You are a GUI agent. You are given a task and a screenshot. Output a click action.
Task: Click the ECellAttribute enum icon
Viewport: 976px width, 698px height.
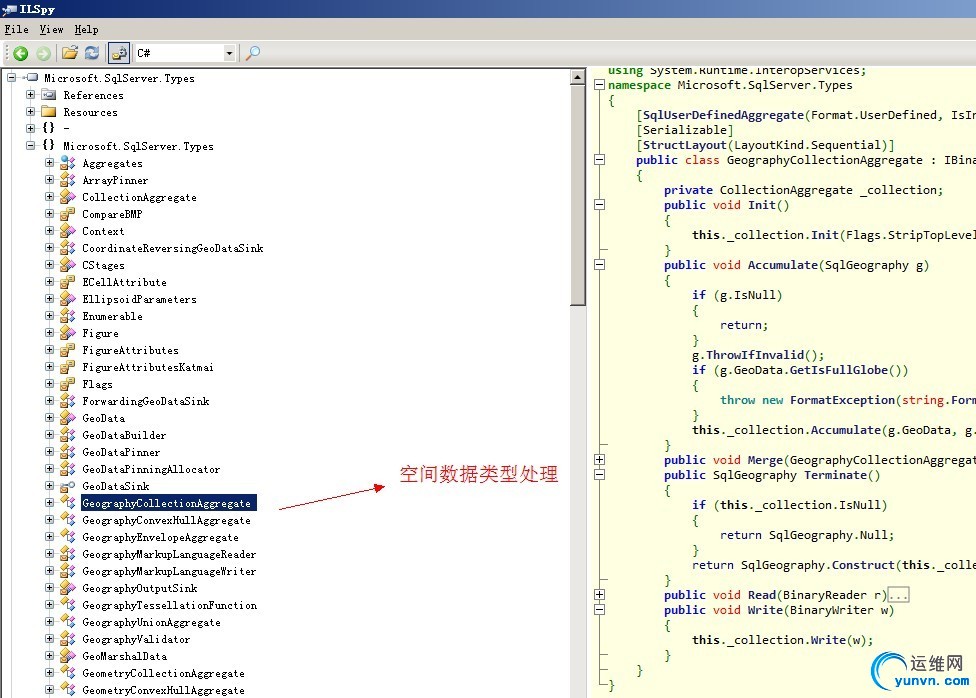point(68,281)
